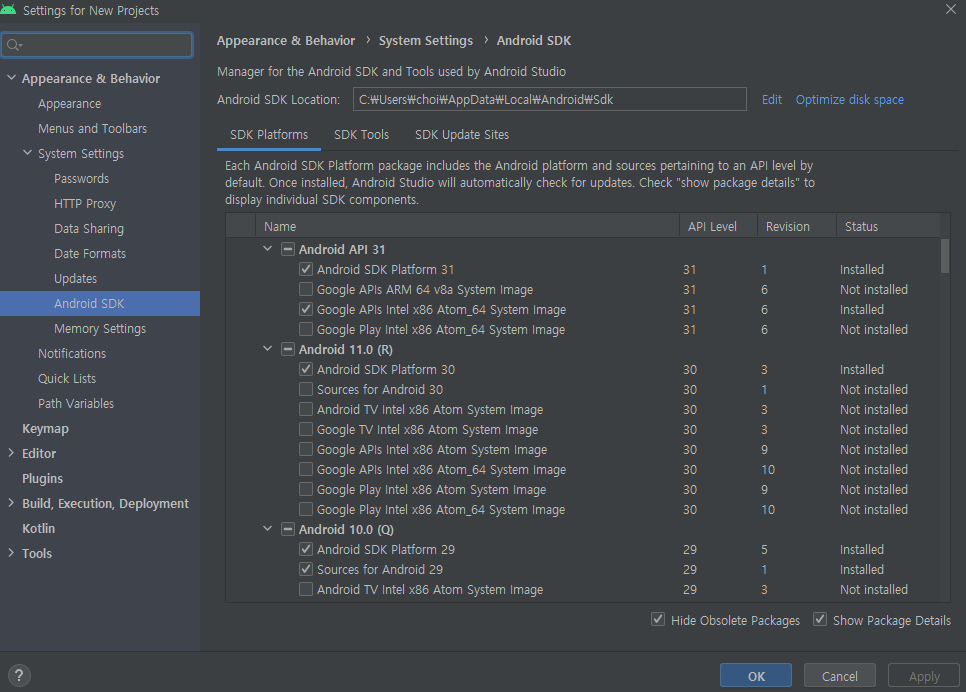Check Google APIs ARM 64 v8a System Image
Viewport: 966px width, 692px height.
[306, 289]
